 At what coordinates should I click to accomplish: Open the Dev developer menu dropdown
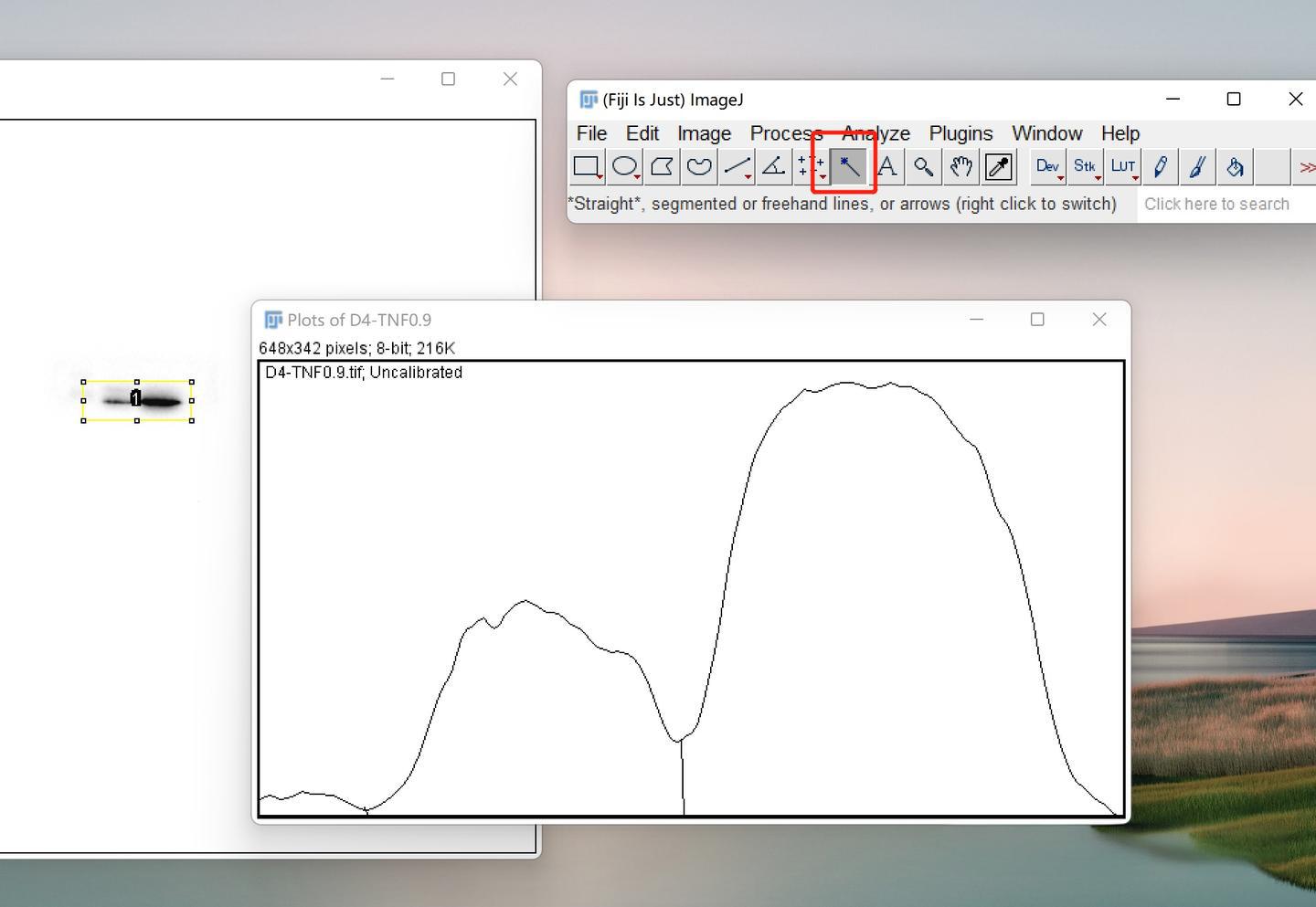1047,167
